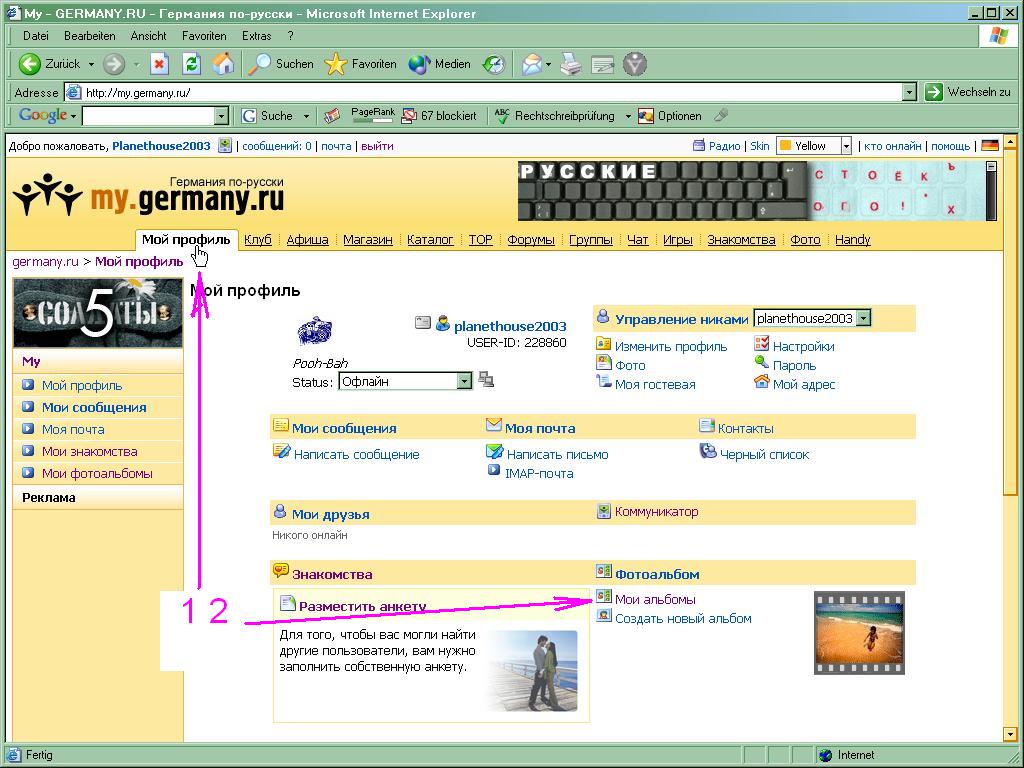1024x768 pixels.
Task: Click the 67 blockiert popup blocker icon
Action: (x=409, y=116)
